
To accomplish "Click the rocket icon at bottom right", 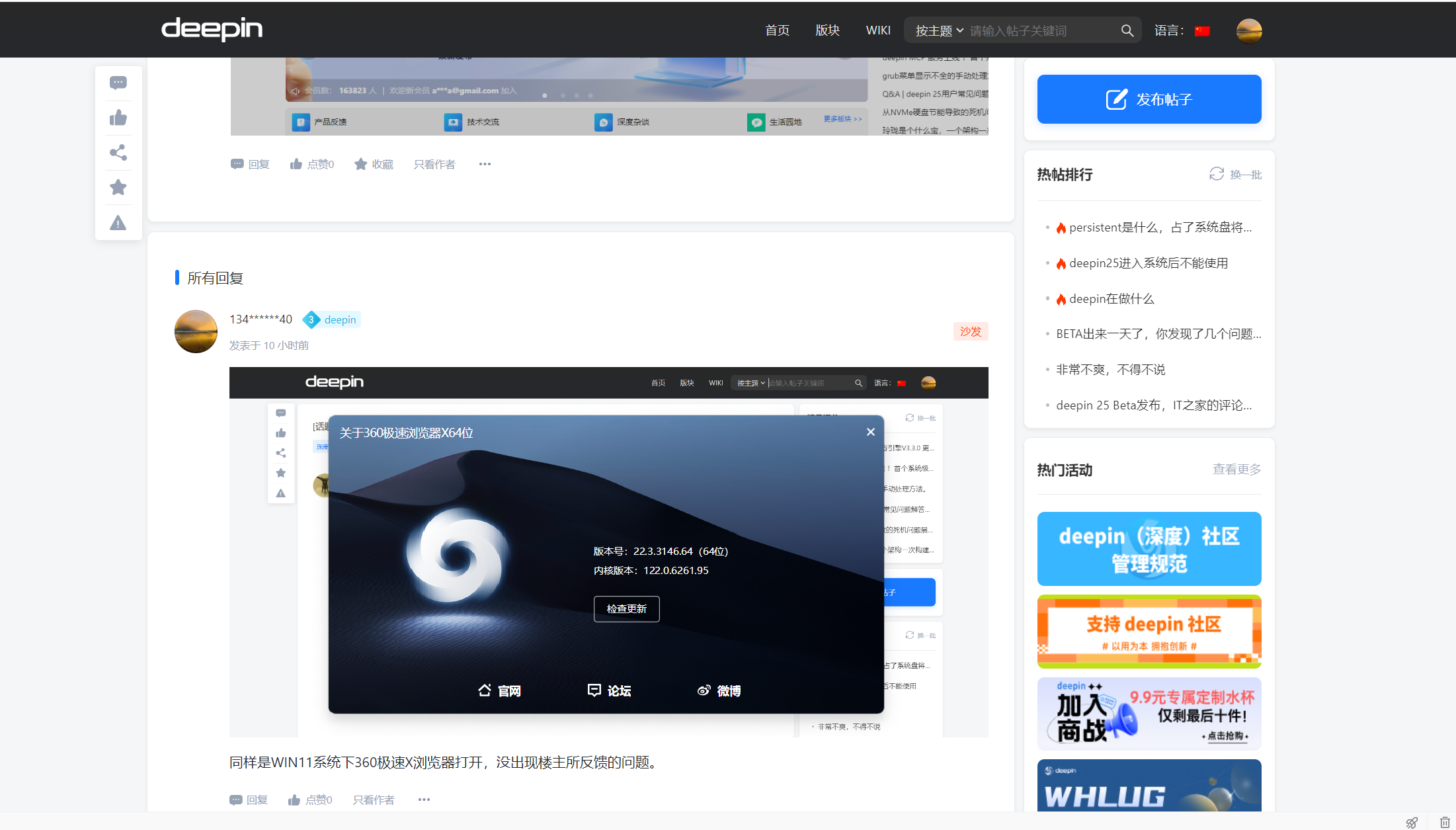I will [x=1412, y=822].
